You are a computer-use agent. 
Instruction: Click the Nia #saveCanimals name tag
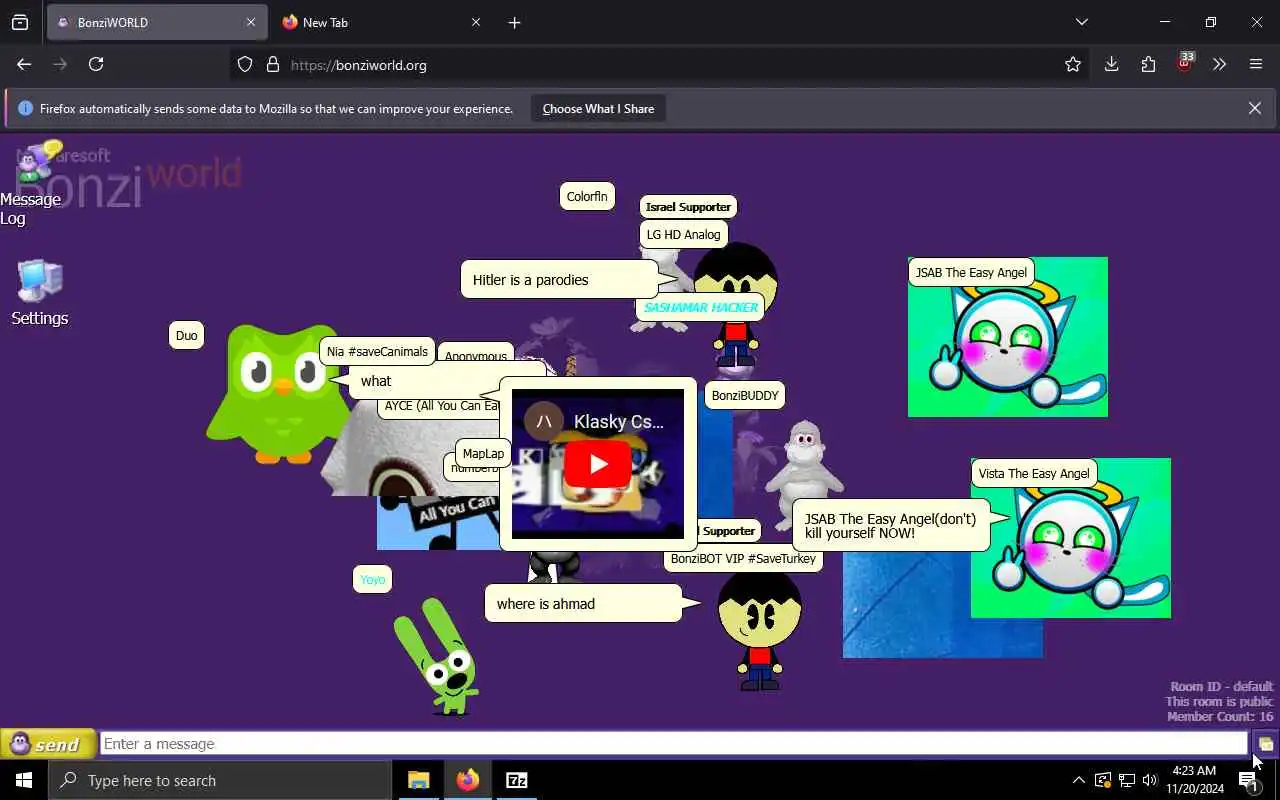pyautogui.click(x=377, y=352)
